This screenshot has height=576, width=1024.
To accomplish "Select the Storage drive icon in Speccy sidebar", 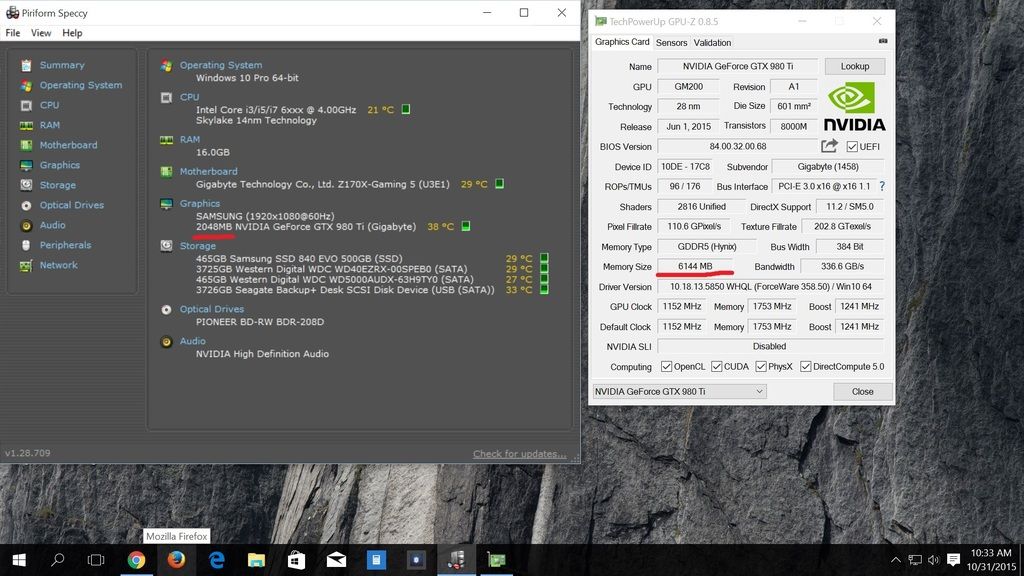I will click(x=26, y=185).
